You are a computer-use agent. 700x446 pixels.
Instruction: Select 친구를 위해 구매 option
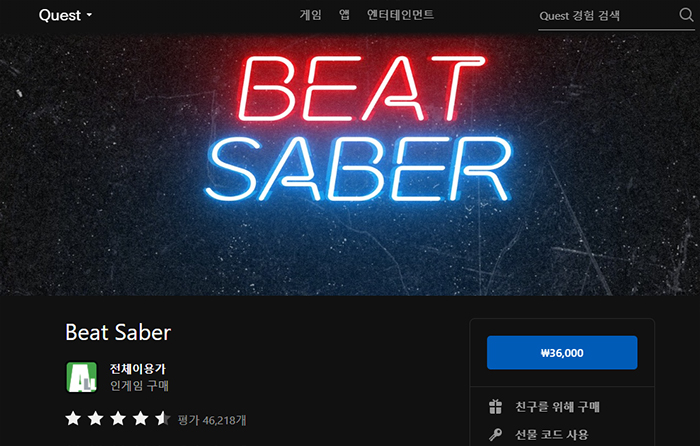pyautogui.click(x=558, y=407)
